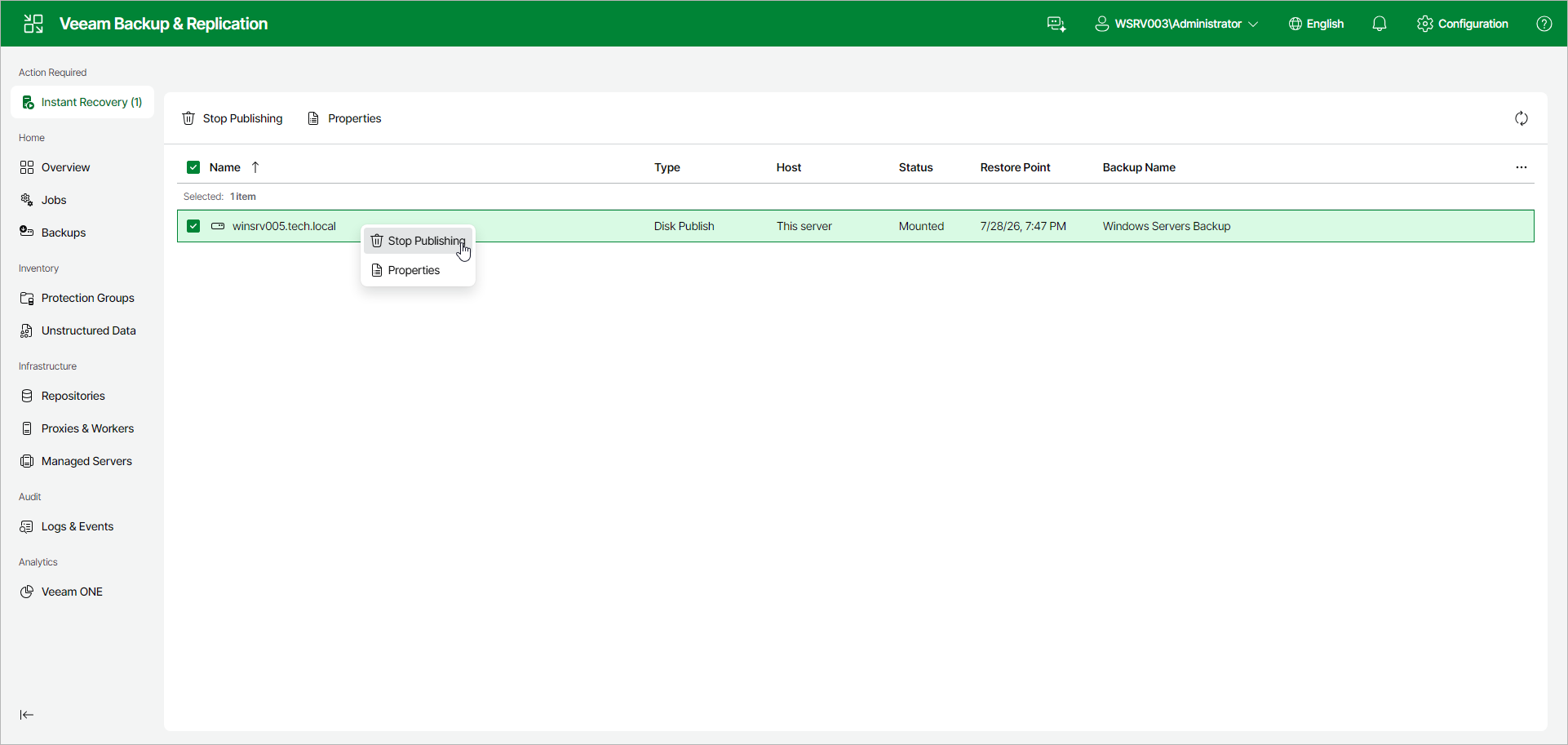Click the Configuration gear icon

point(1425,24)
